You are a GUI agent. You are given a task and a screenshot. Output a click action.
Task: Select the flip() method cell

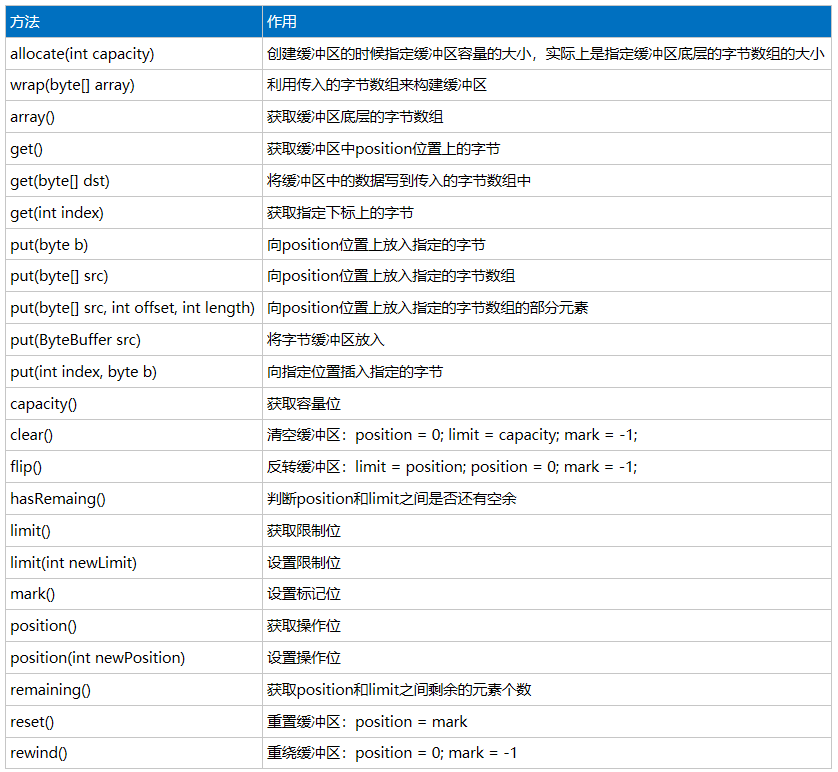pos(134,467)
